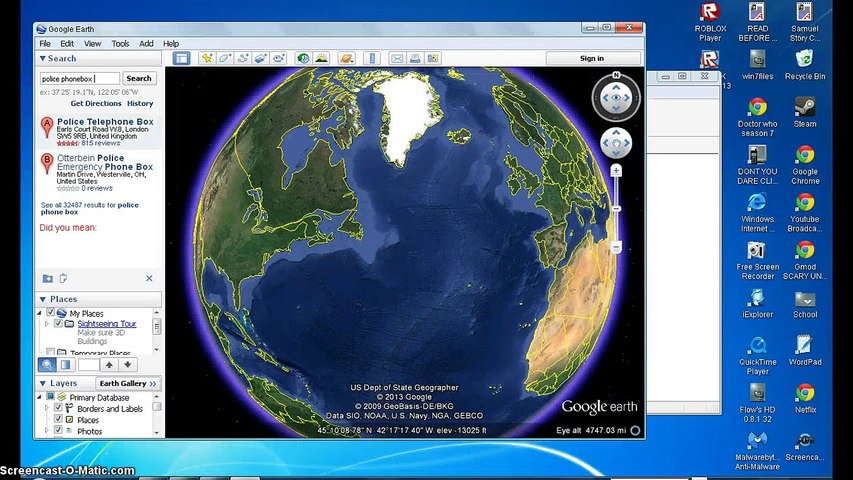The height and width of the screenshot is (480, 853).
Task: Open the Earth Gallery button
Action: 128,384
